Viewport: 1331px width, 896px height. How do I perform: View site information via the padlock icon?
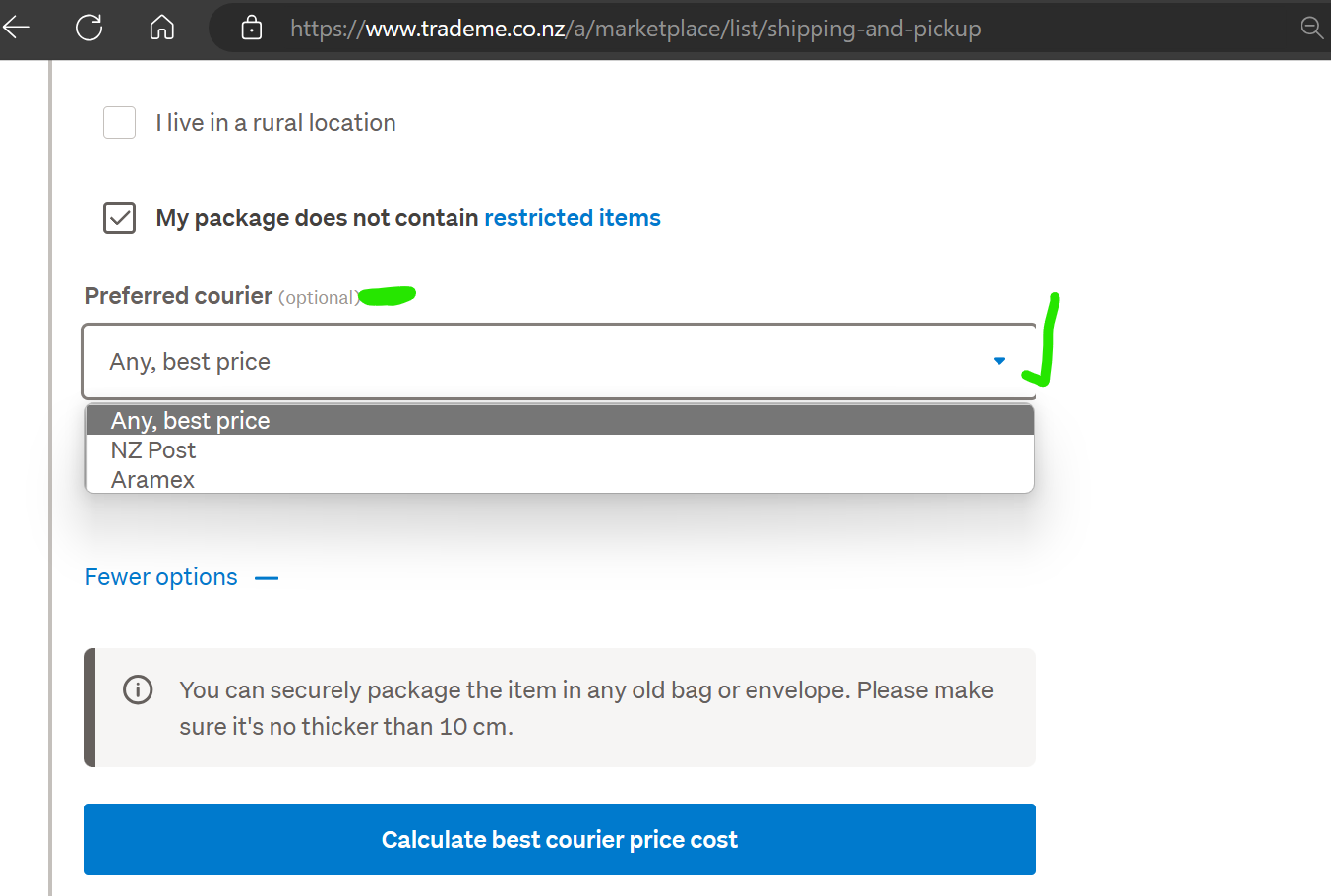click(252, 28)
